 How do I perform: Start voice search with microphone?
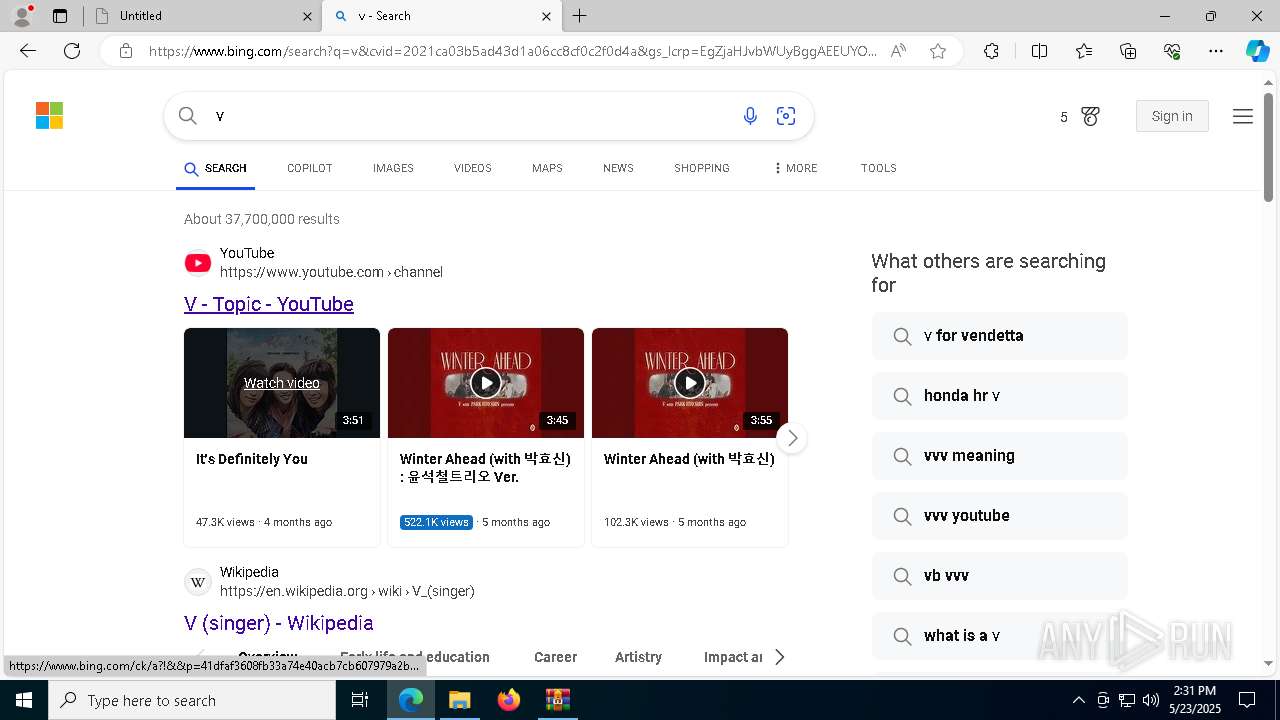tap(750, 116)
